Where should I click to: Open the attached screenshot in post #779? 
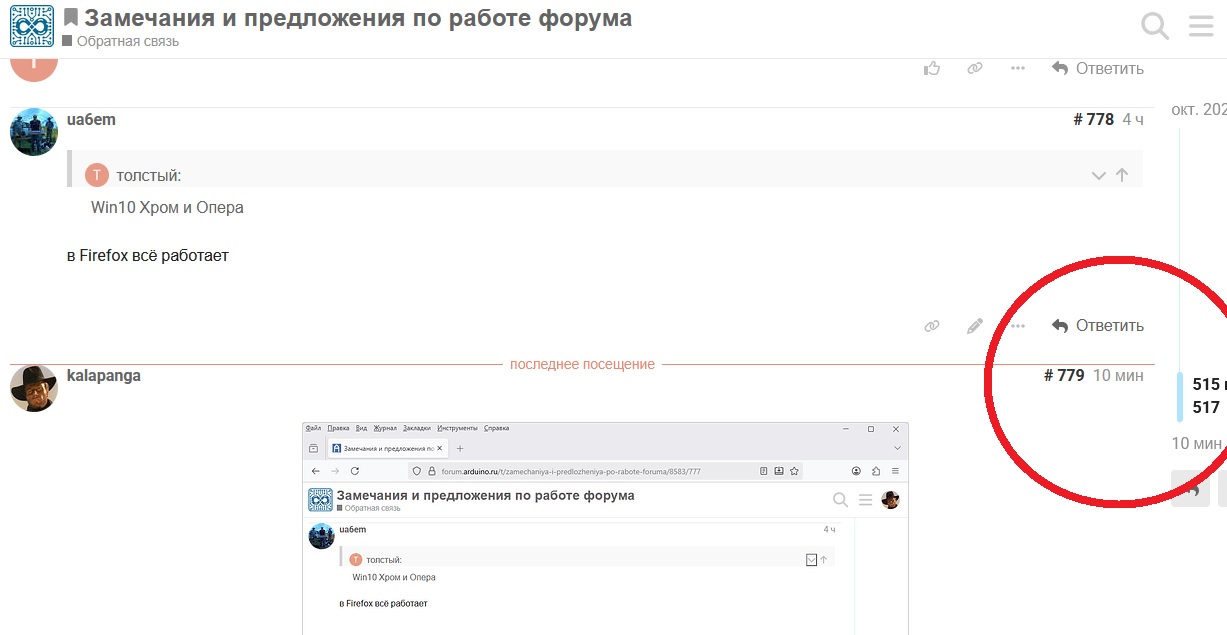605,528
